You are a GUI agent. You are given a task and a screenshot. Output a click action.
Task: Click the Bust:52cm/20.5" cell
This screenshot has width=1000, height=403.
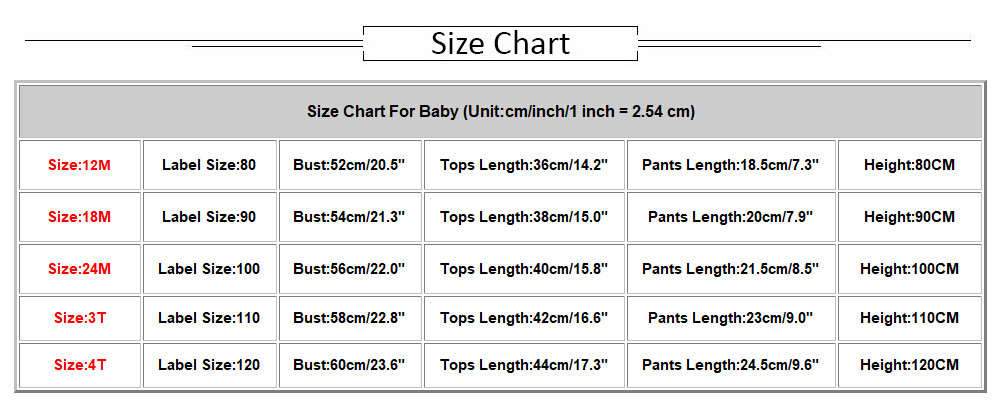[x=350, y=165]
